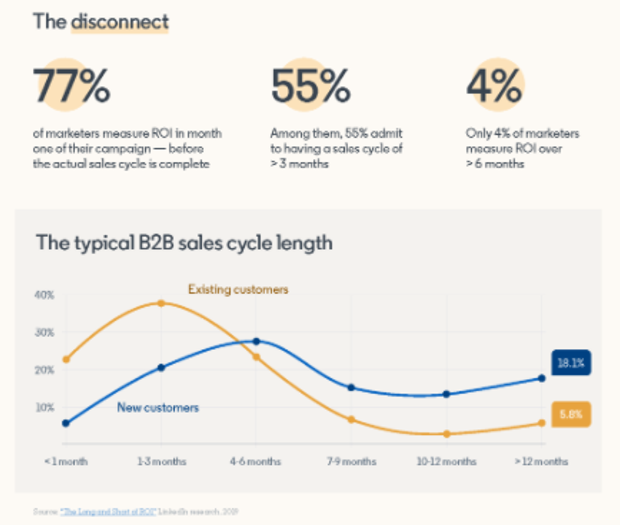
Task: Select the blue peak point at 4-6 months
Action: pos(256,341)
